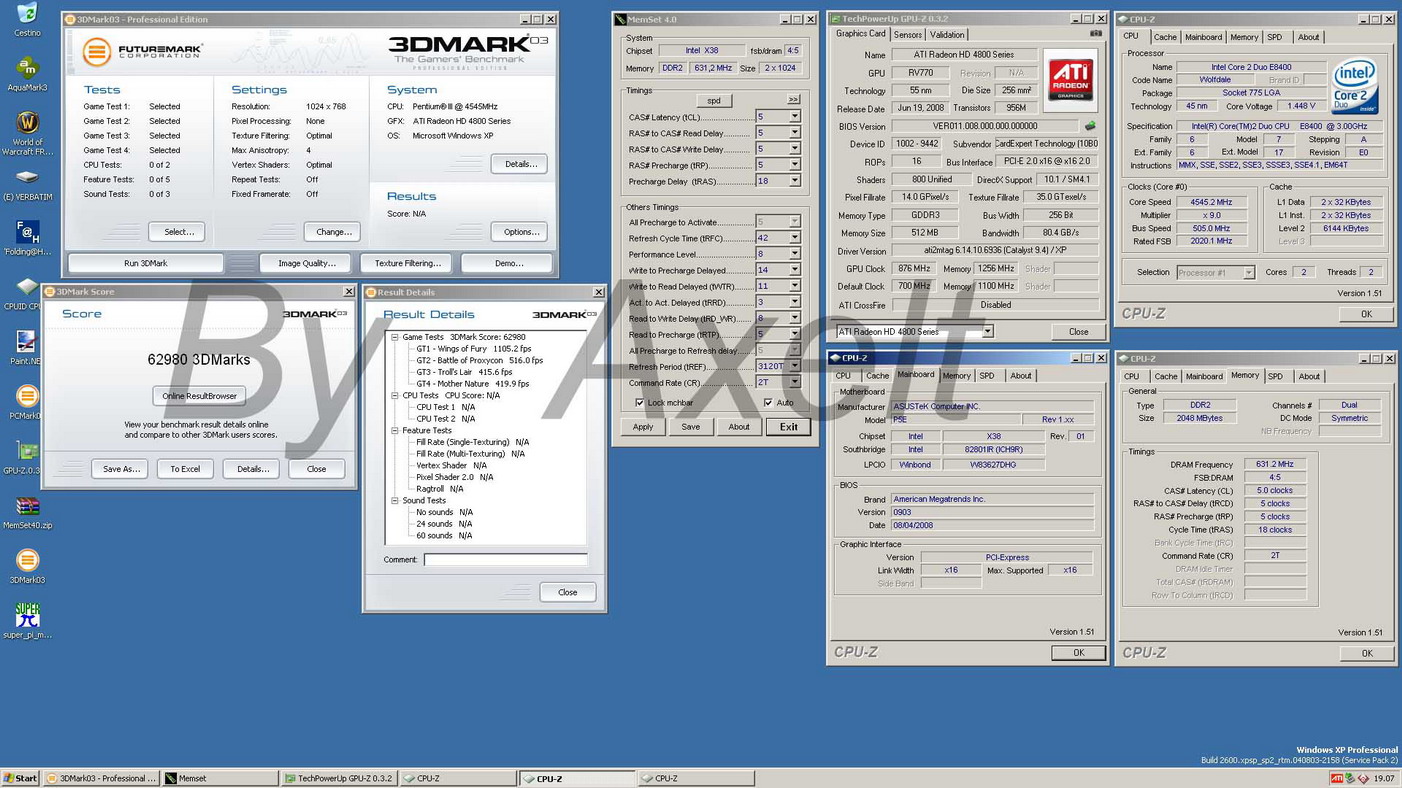Screen dimensions: 1402x788
Task: Select GT4 - Mother Nature result row
Action: [473, 384]
